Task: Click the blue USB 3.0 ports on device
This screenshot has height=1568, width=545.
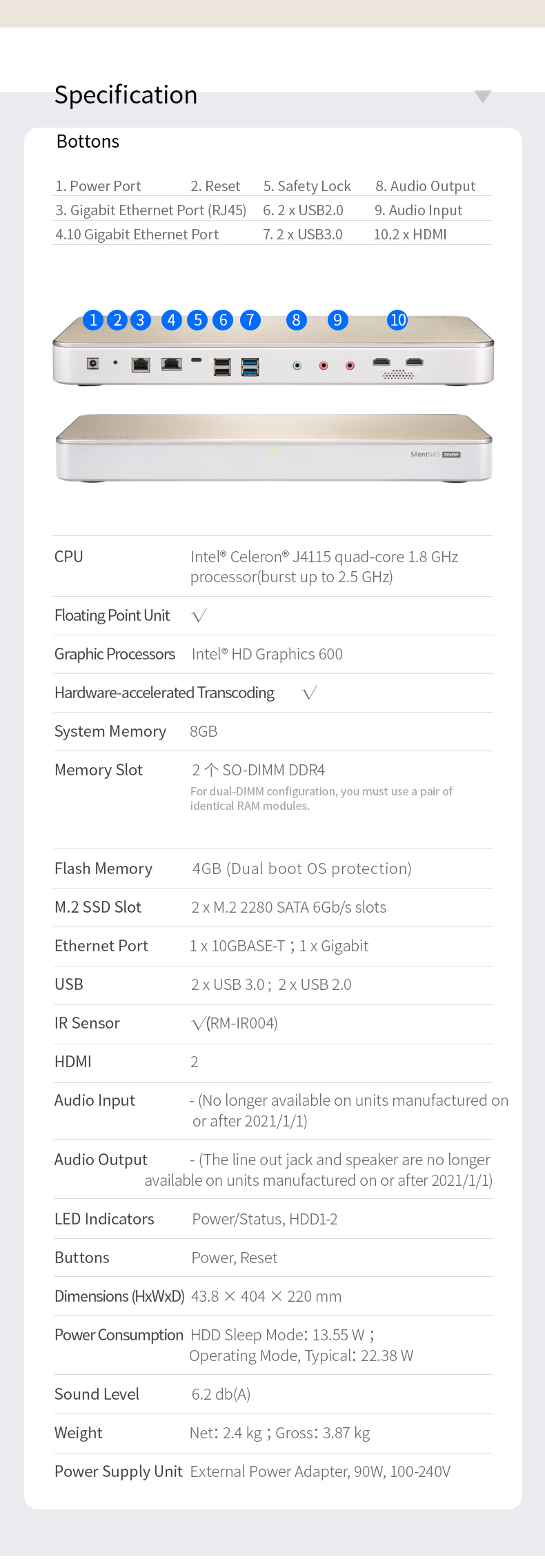Action: point(250,367)
